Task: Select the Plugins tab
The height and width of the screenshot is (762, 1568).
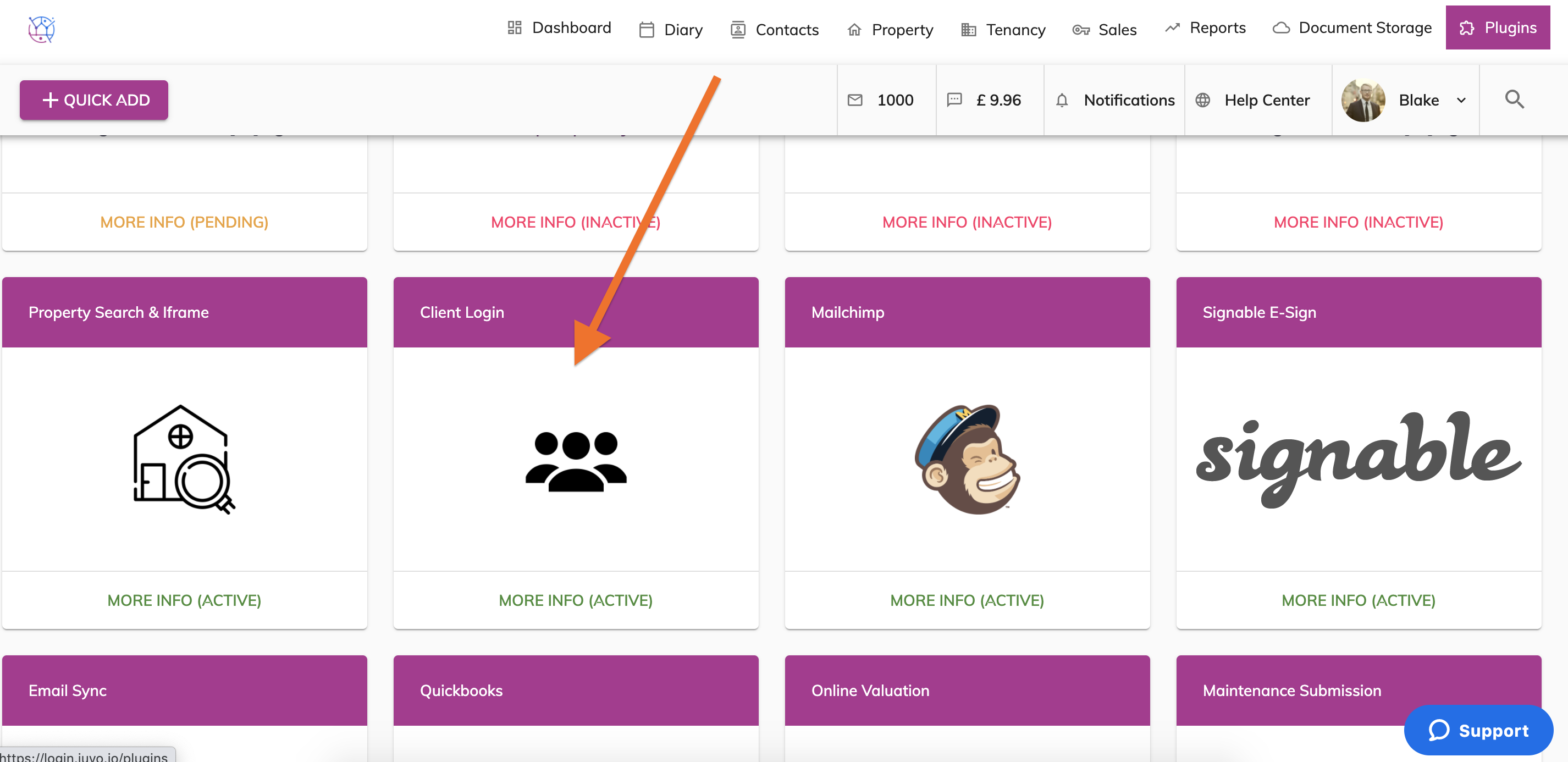Action: tap(1498, 28)
